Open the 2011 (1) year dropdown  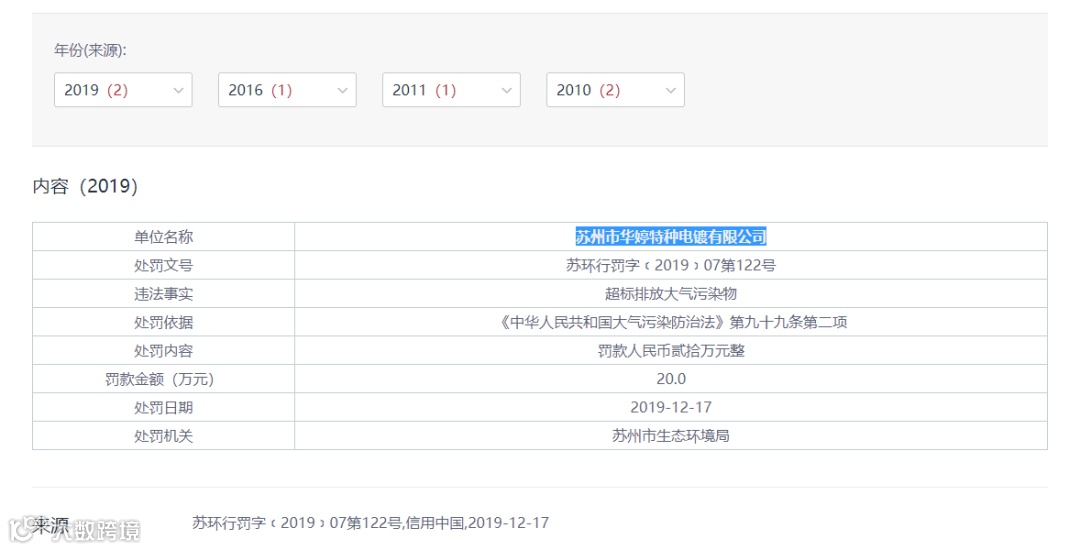tap(451, 90)
